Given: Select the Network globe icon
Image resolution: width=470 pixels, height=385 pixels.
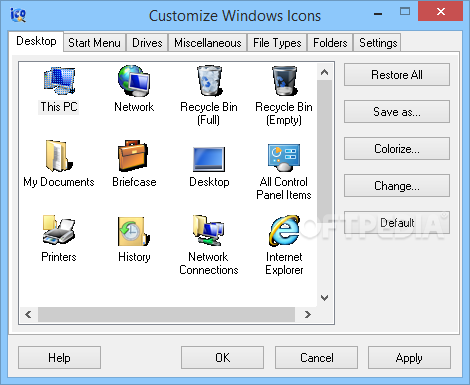Looking at the screenshot, I should tap(134, 81).
